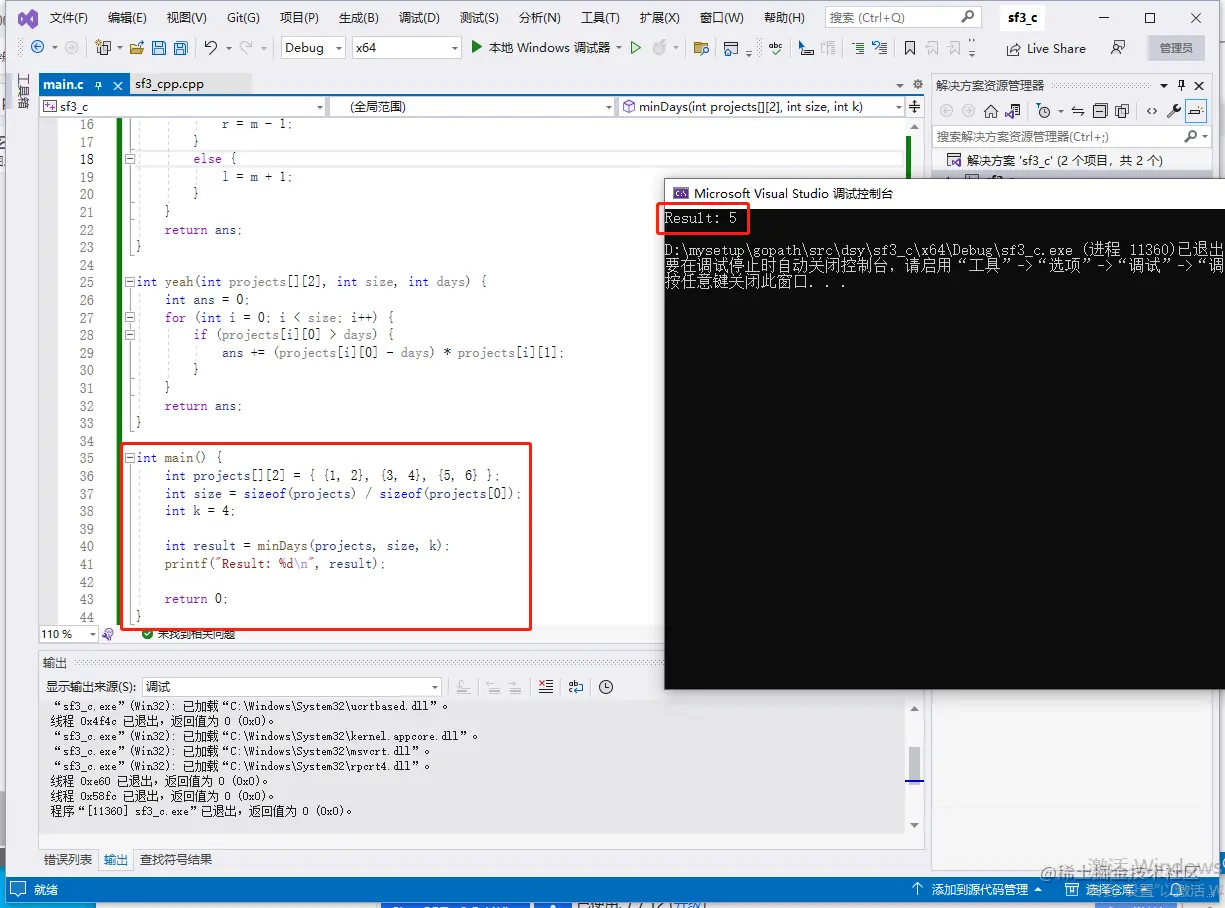Screen dimensions: 1225x908
Task: Switch to the 查找符号结果 tab
Action: coord(176,859)
